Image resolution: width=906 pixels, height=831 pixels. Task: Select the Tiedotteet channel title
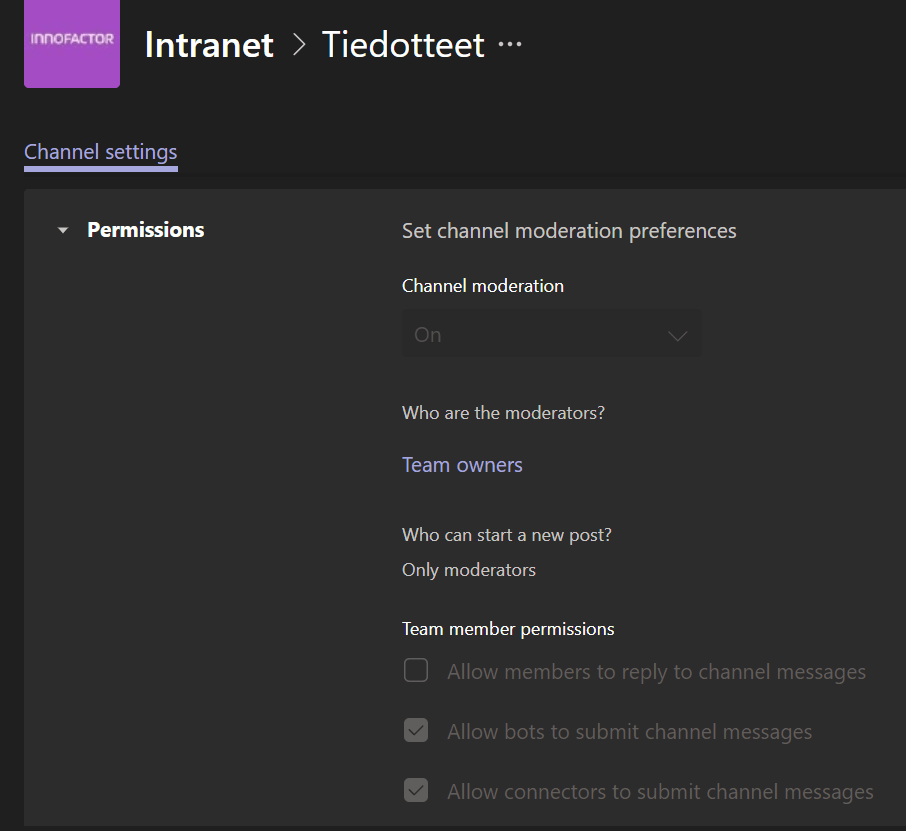pos(403,45)
